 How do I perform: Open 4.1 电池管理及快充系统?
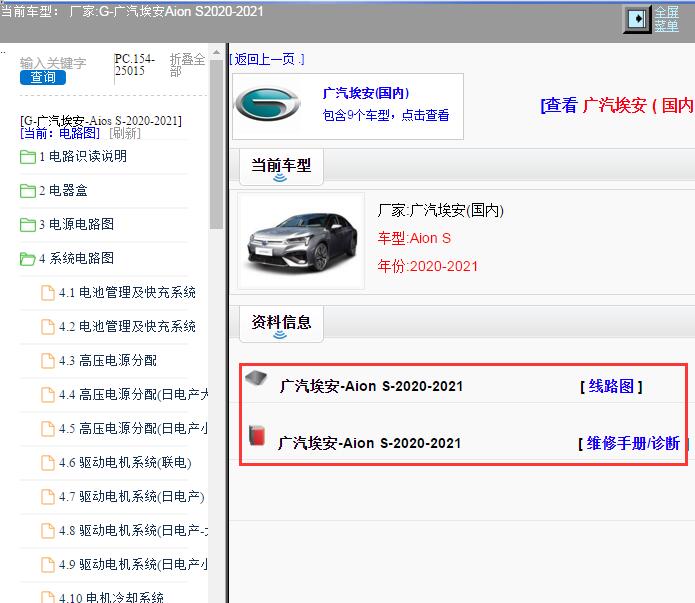click(127, 293)
